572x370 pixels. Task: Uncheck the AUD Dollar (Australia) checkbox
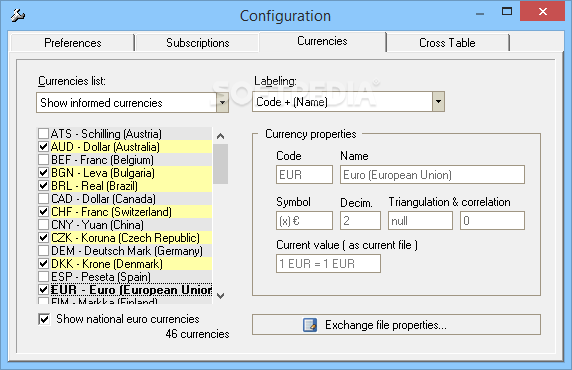coord(43,147)
